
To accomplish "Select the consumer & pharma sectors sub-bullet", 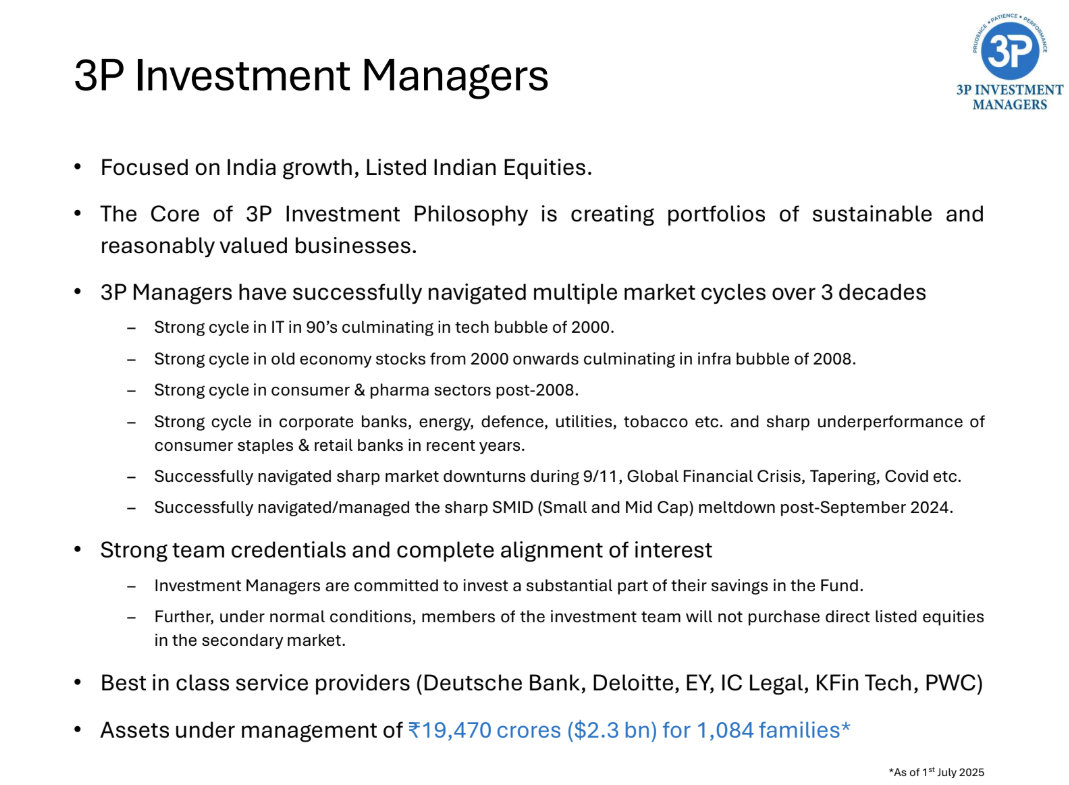I will click(x=366, y=390).
